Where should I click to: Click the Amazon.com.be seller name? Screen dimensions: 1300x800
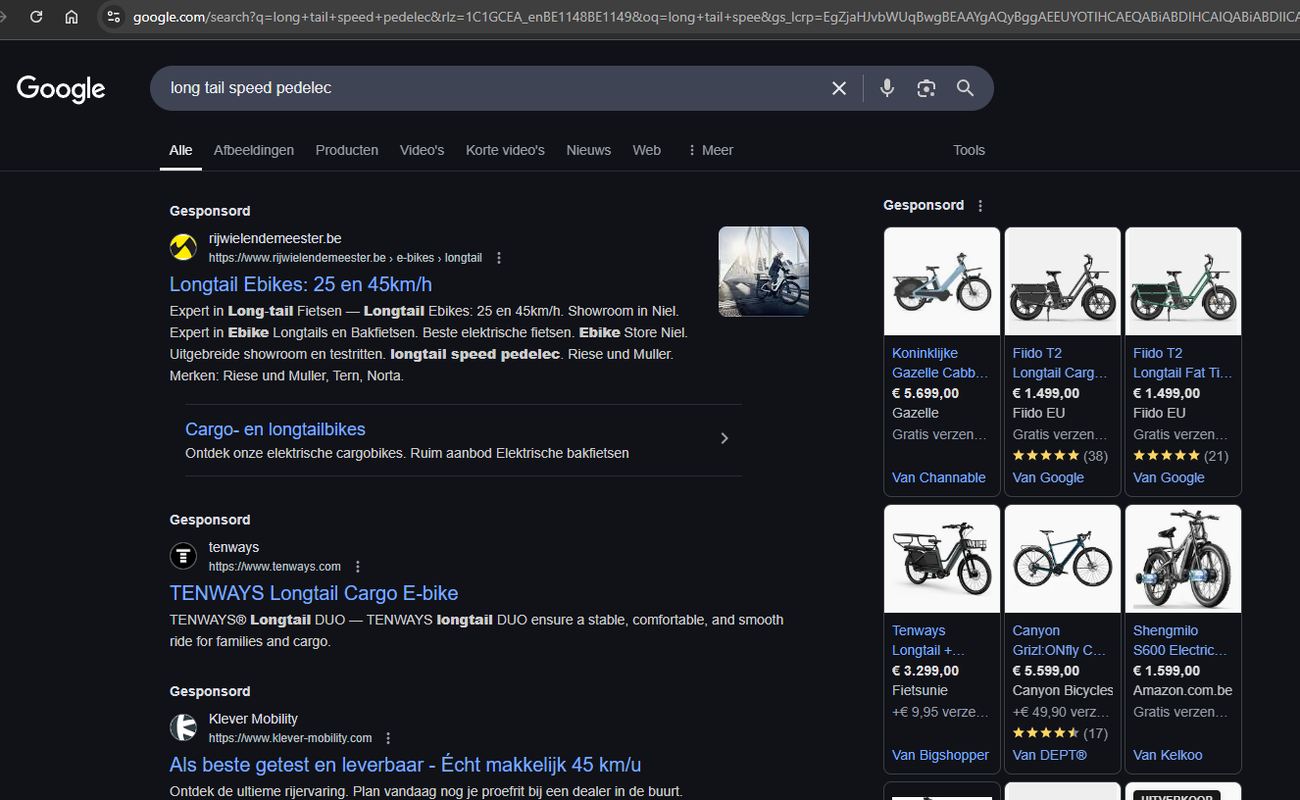pos(1183,690)
